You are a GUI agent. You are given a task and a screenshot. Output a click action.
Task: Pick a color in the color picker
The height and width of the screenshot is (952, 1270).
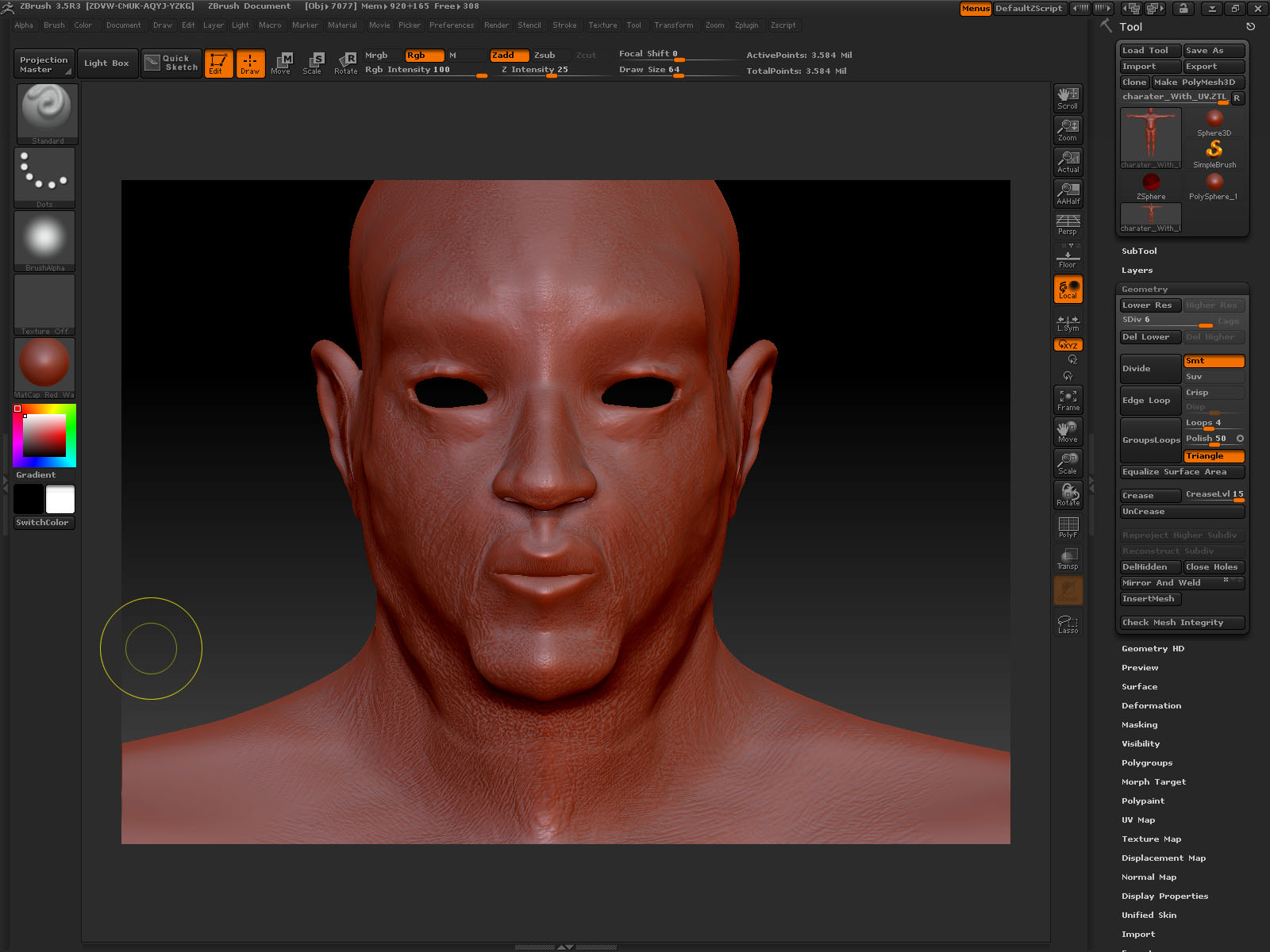point(44,435)
